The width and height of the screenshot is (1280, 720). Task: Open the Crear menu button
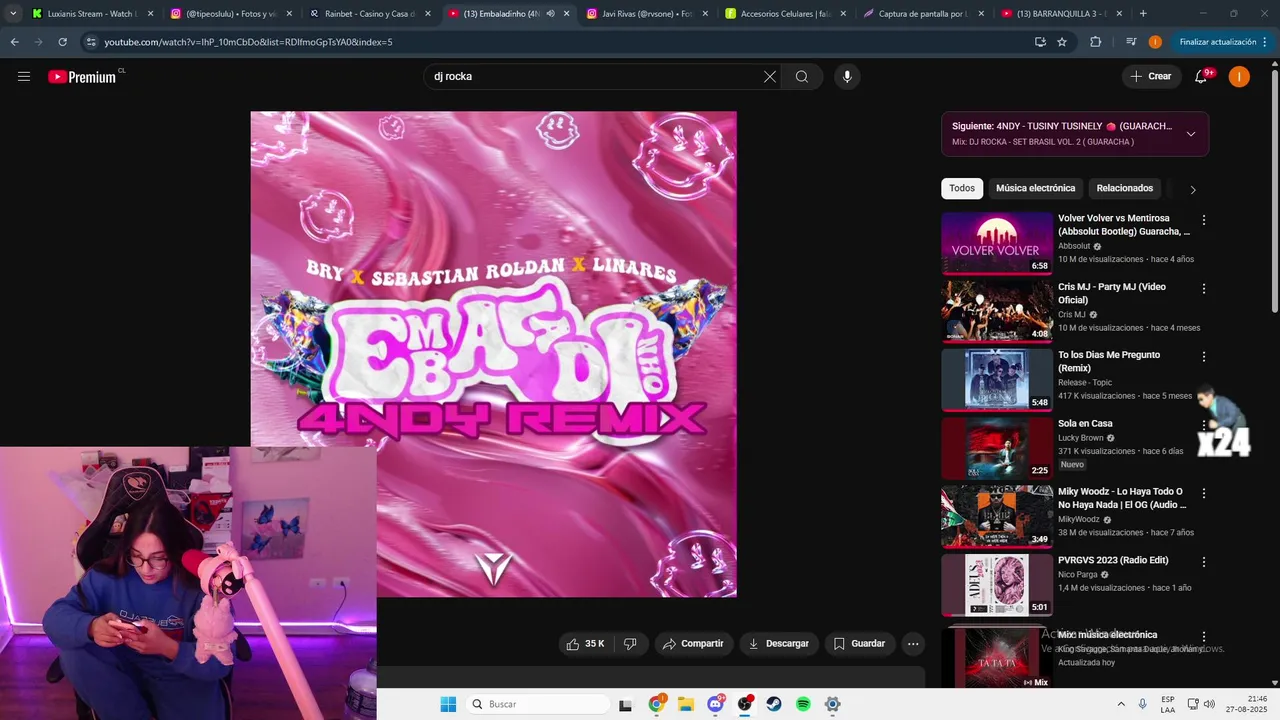[1151, 77]
